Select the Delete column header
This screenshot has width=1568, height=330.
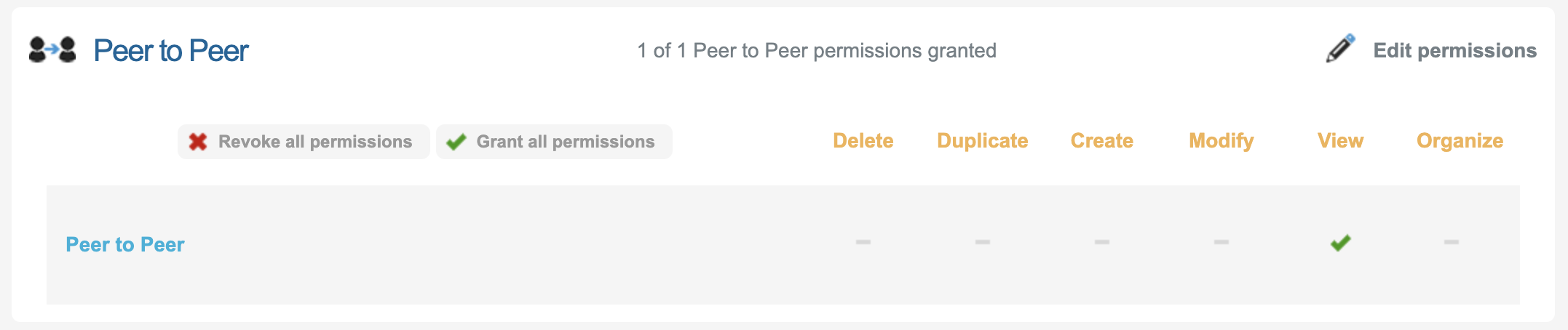pos(863,140)
